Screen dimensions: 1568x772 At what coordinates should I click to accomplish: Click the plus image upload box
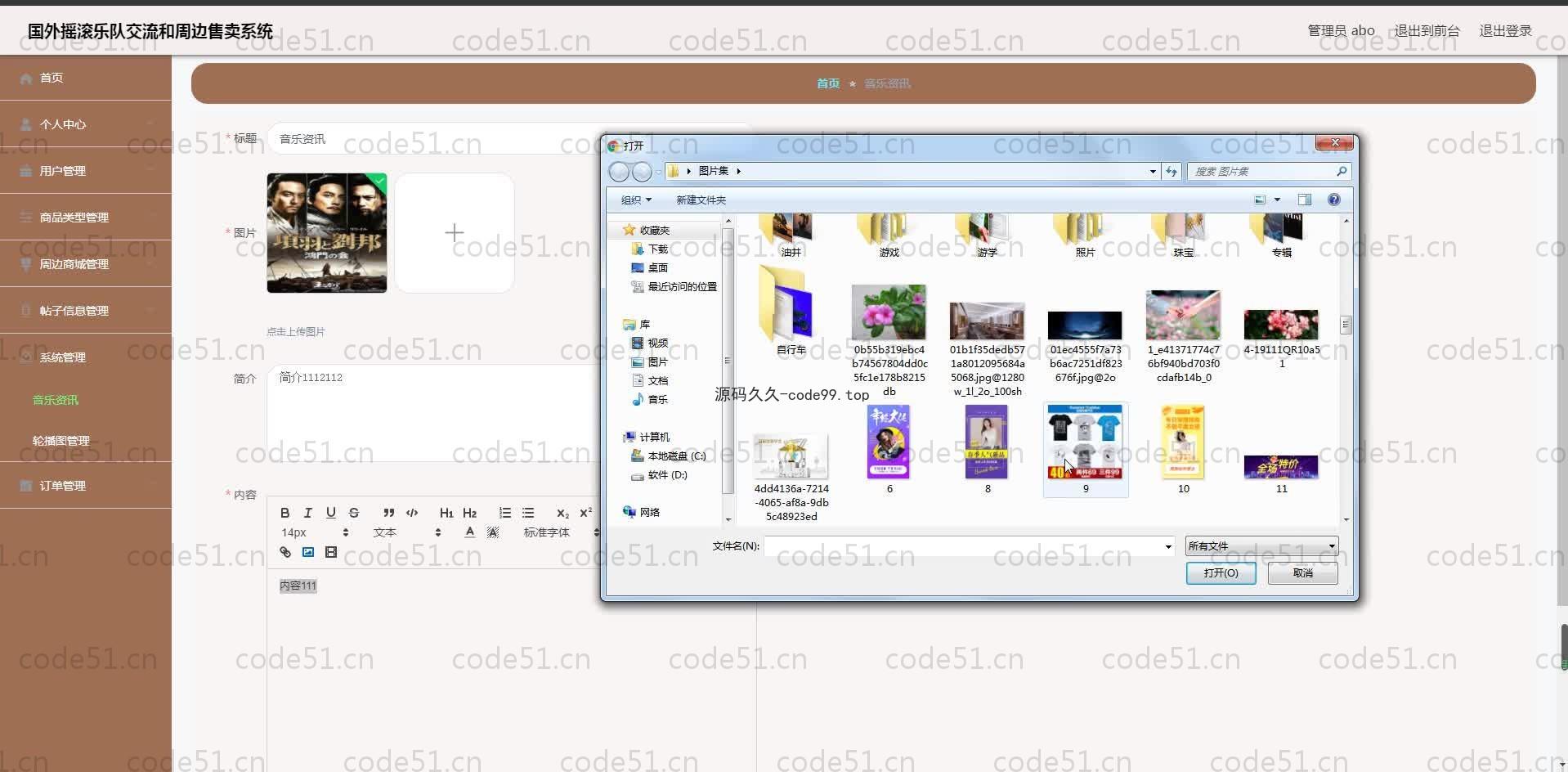tap(455, 233)
